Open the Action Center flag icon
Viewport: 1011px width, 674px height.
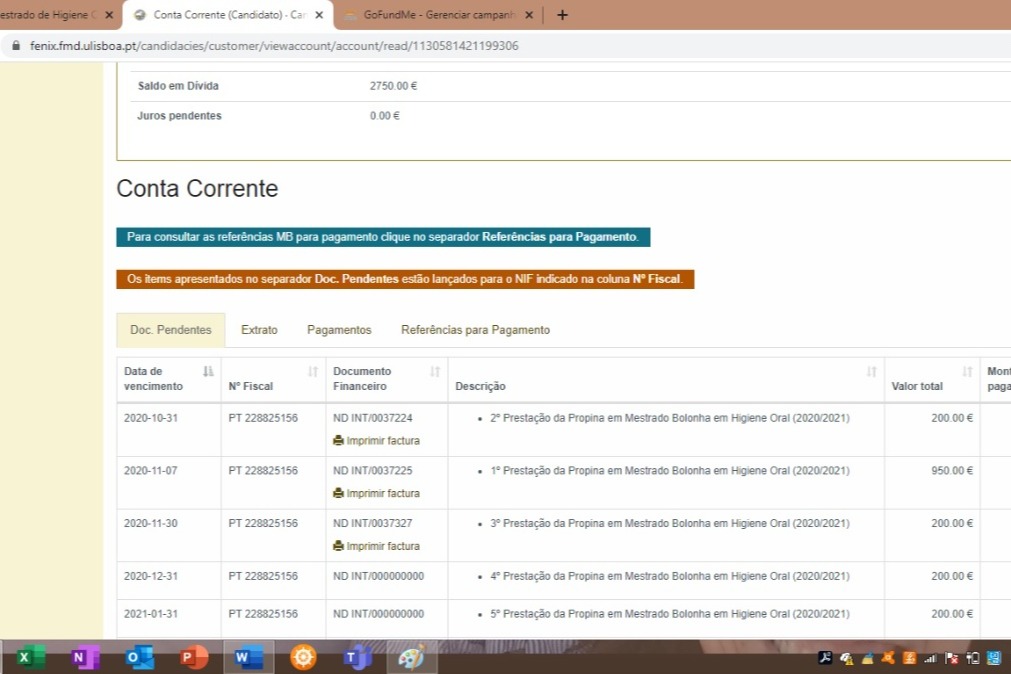[x=952, y=658]
